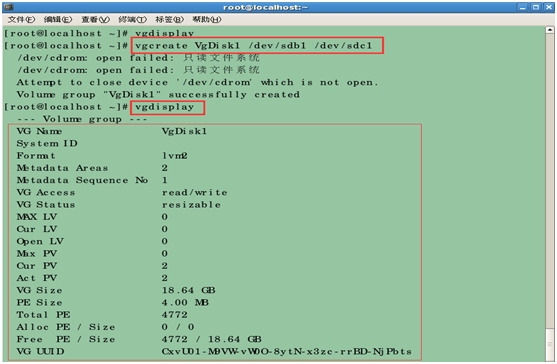Click the root@localhost:~ window title
This screenshot has height=364, width=557.
tap(266, 7)
